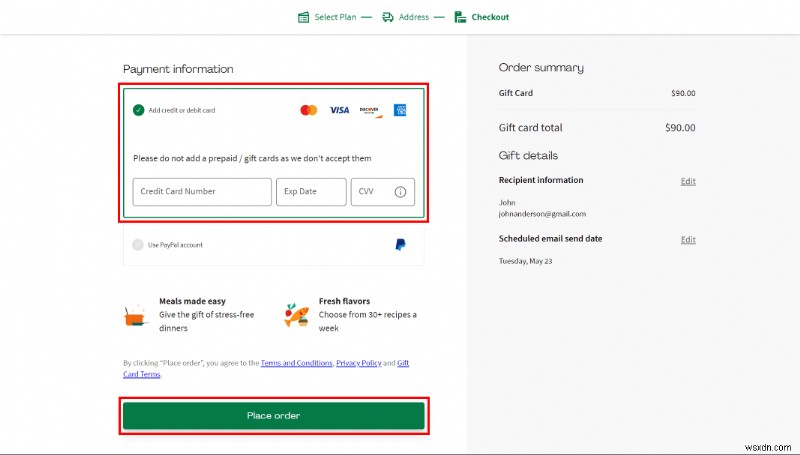The height and width of the screenshot is (455, 800).
Task: Click the prepaid gift cards warning text
Action: click(x=252, y=159)
